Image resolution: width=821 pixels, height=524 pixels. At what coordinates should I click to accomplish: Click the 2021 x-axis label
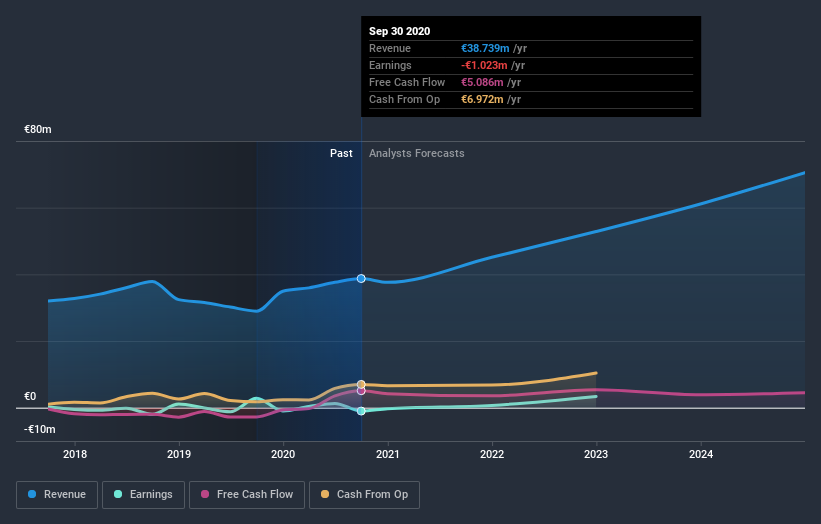tap(387, 454)
